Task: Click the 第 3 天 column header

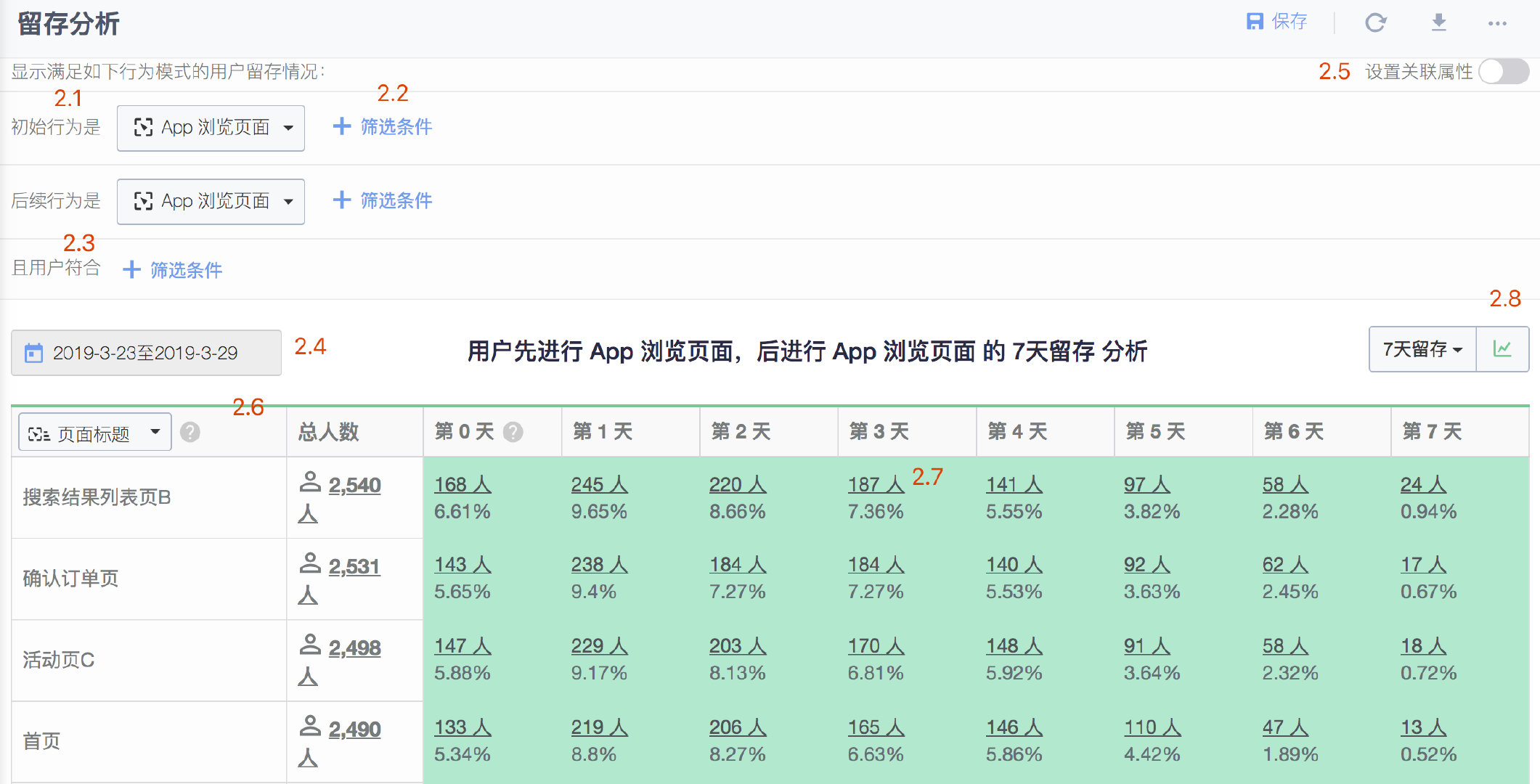Action: coord(879,431)
